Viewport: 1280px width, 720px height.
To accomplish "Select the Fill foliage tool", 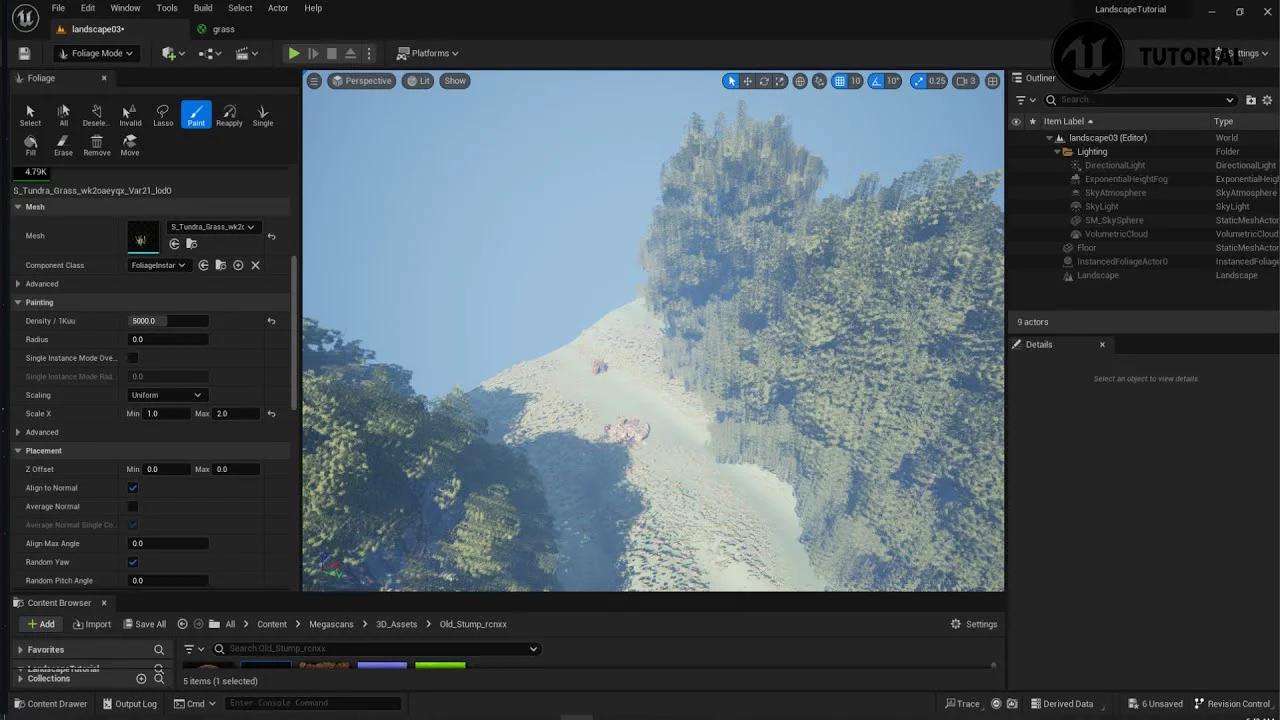I will pyautogui.click(x=30, y=145).
